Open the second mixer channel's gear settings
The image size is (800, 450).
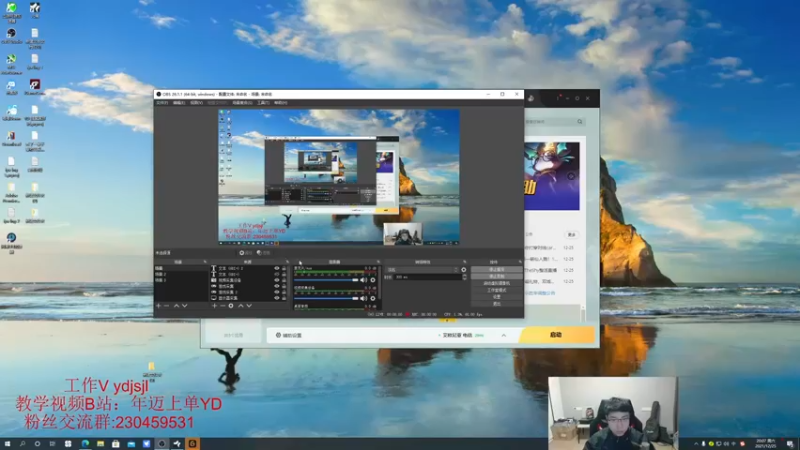pyautogui.click(x=373, y=298)
